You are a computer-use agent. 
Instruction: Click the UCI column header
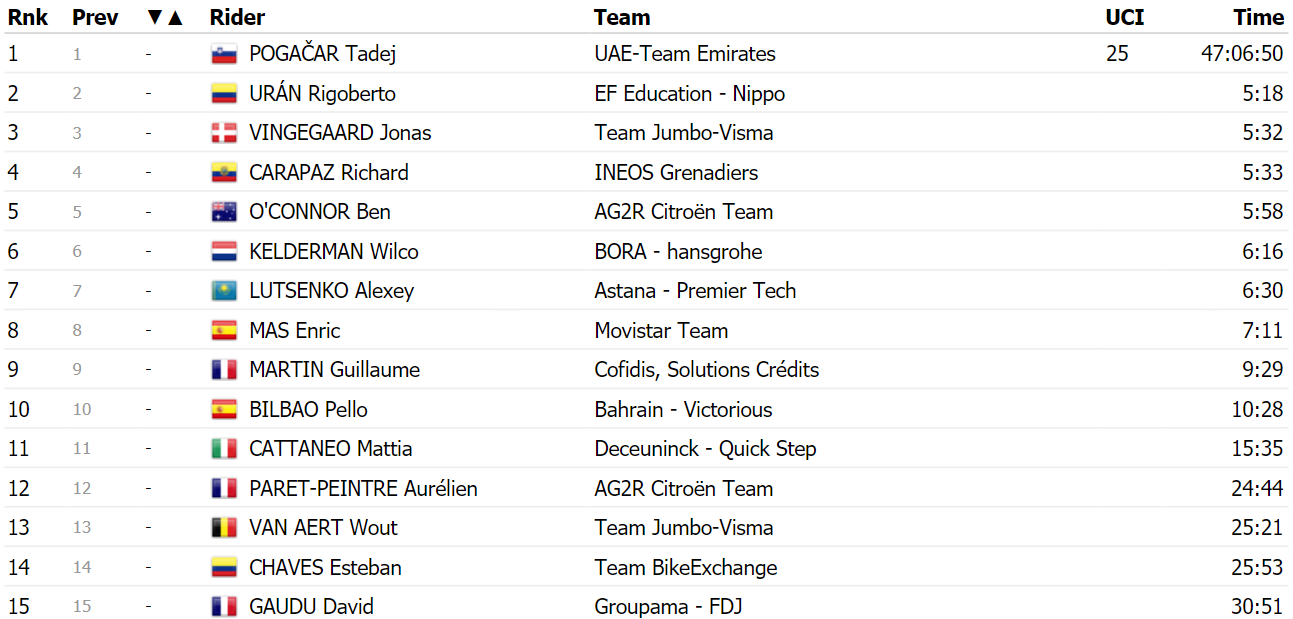(x=1125, y=18)
